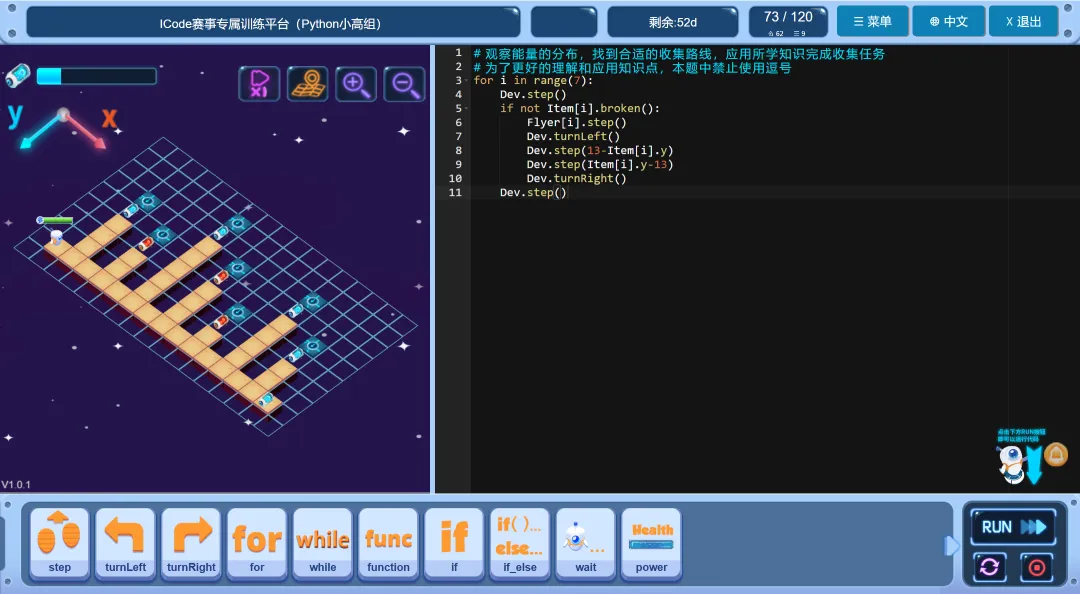Viewport: 1080px width, 594px height.
Task: Click the Dev.turnRight() code line
Action: click(x=577, y=178)
